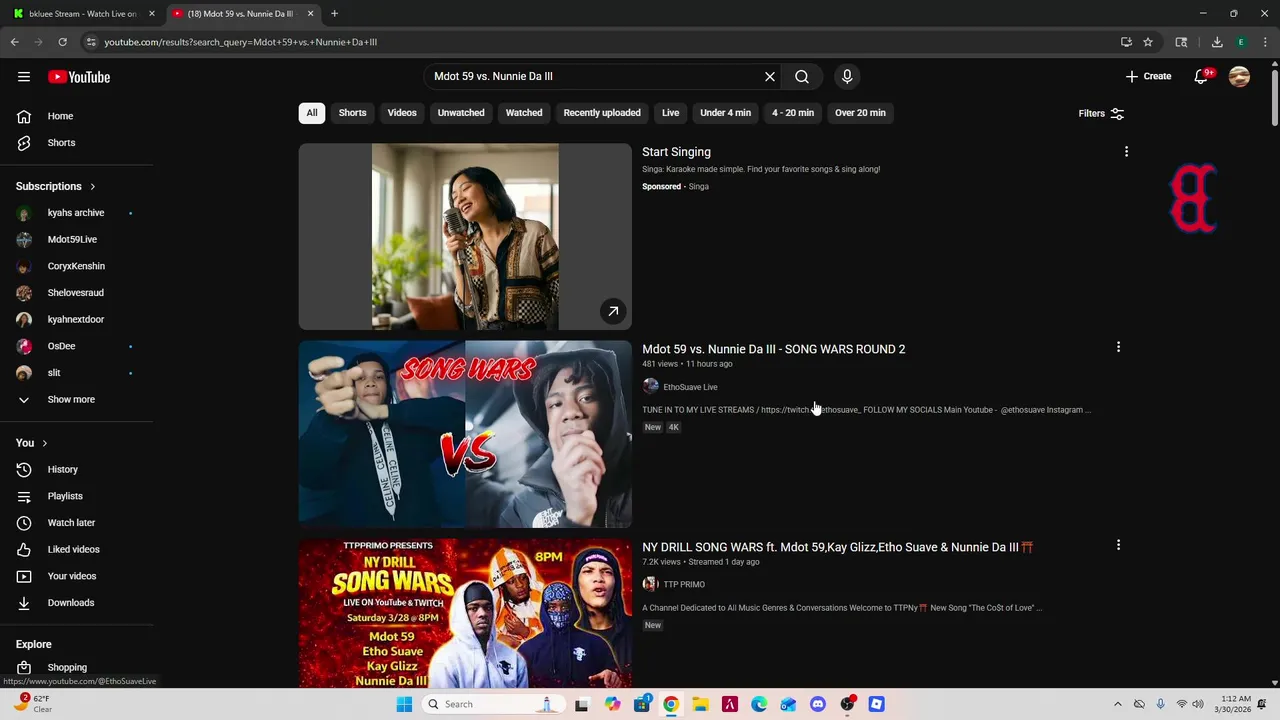Open more options for Start Singing ad
1280x720 pixels.
click(1126, 151)
